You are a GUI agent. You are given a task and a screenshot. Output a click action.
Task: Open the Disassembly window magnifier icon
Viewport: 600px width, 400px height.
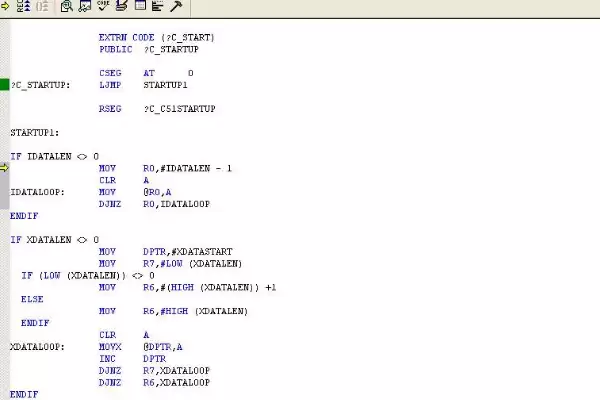[67, 6]
